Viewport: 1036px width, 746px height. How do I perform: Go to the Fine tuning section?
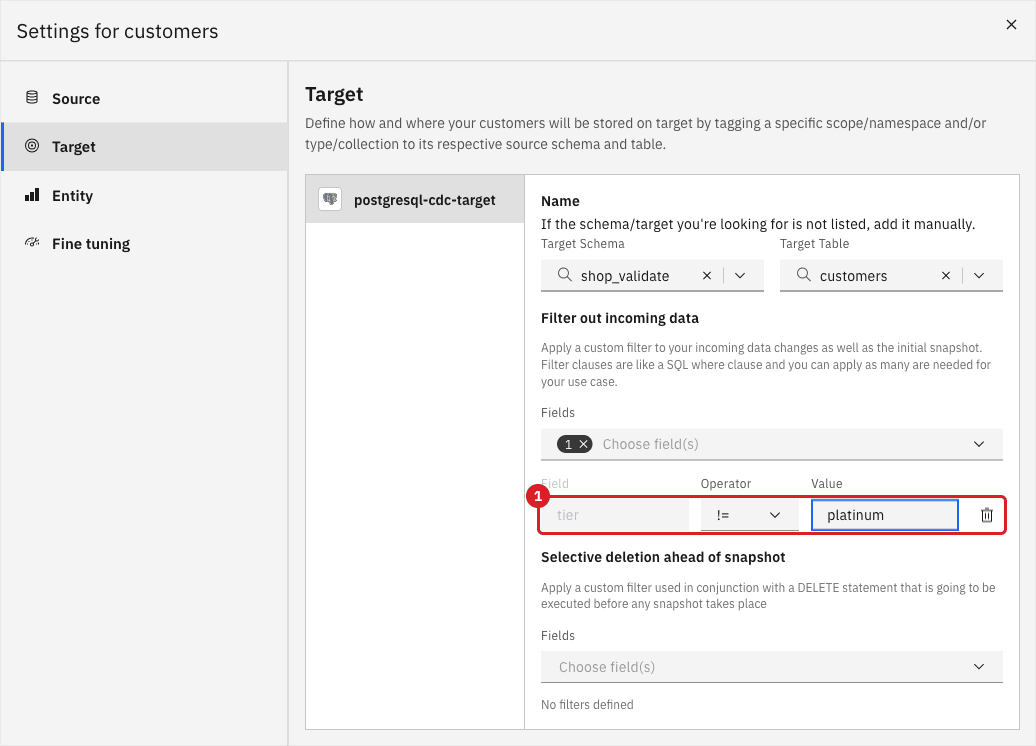coord(144,244)
